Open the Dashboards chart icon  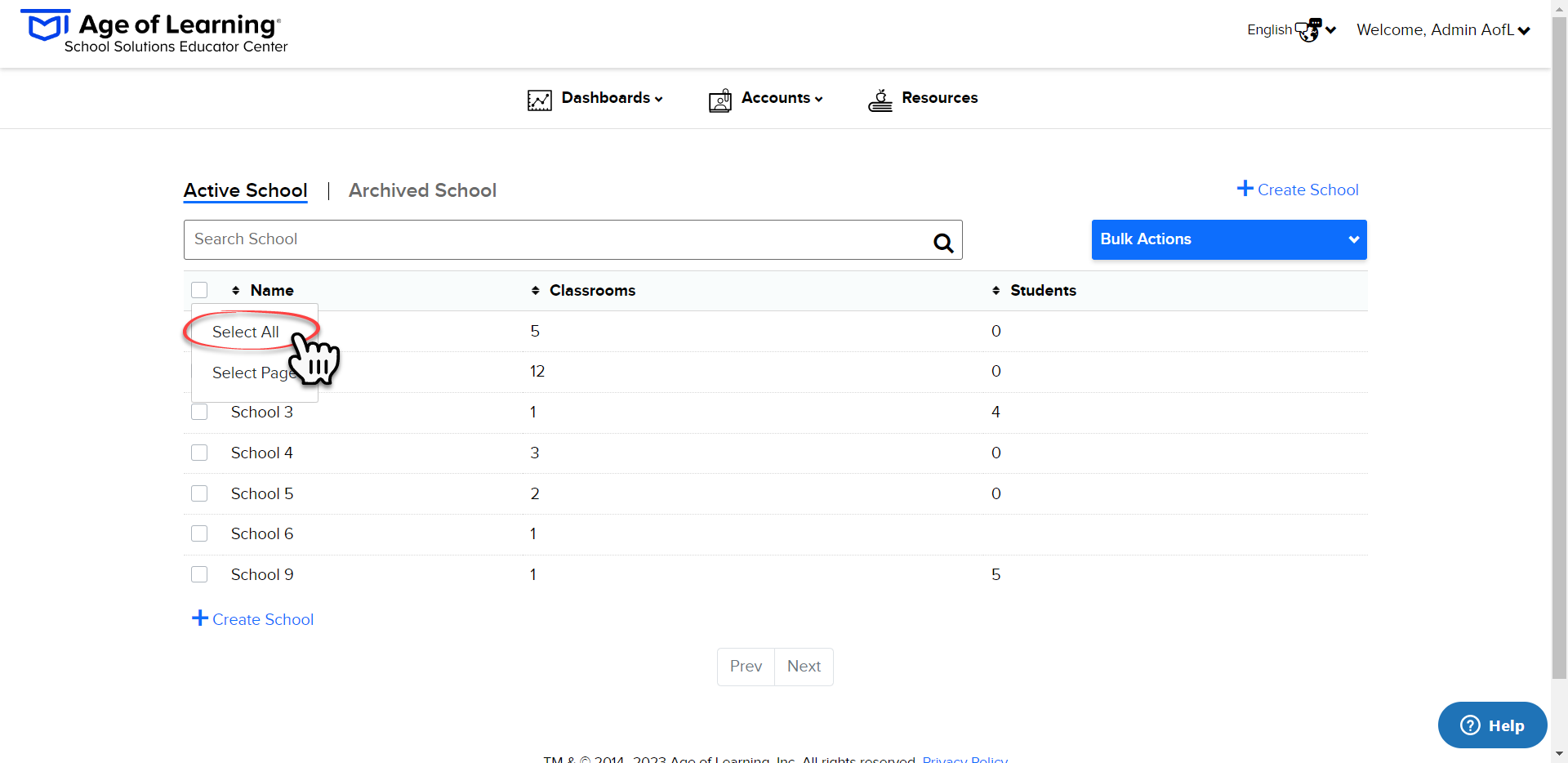coord(540,100)
